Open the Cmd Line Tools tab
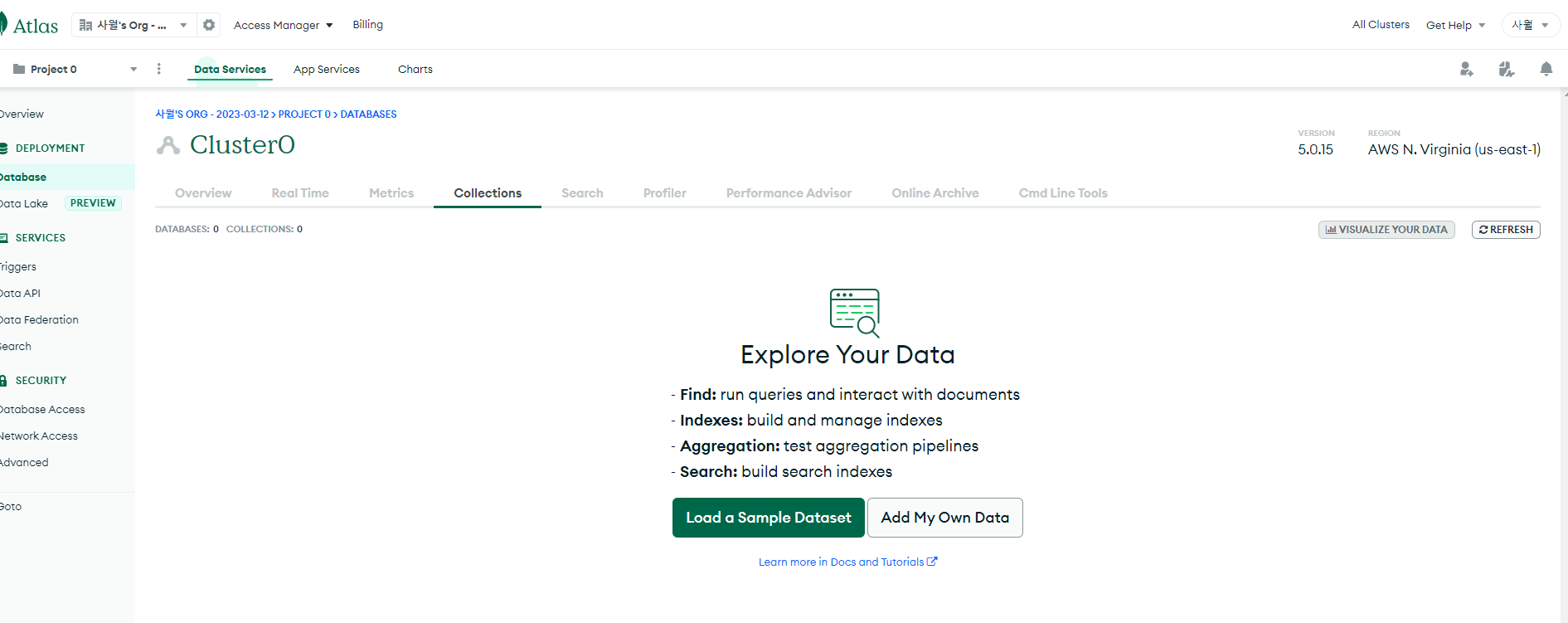 pyautogui.click(x=1063, y=193)
